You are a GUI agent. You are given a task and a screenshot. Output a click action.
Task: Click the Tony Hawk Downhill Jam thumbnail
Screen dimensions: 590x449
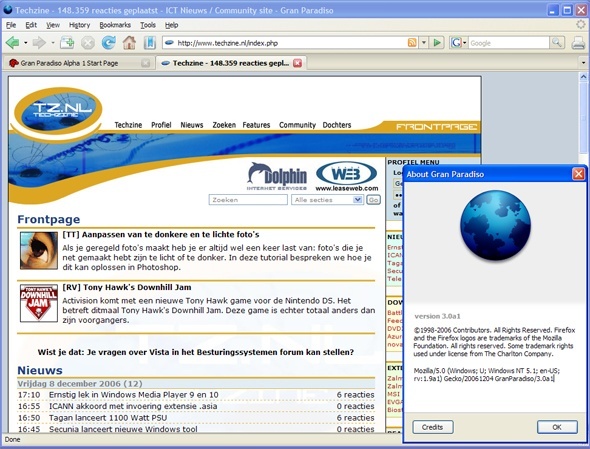point(39,303)
